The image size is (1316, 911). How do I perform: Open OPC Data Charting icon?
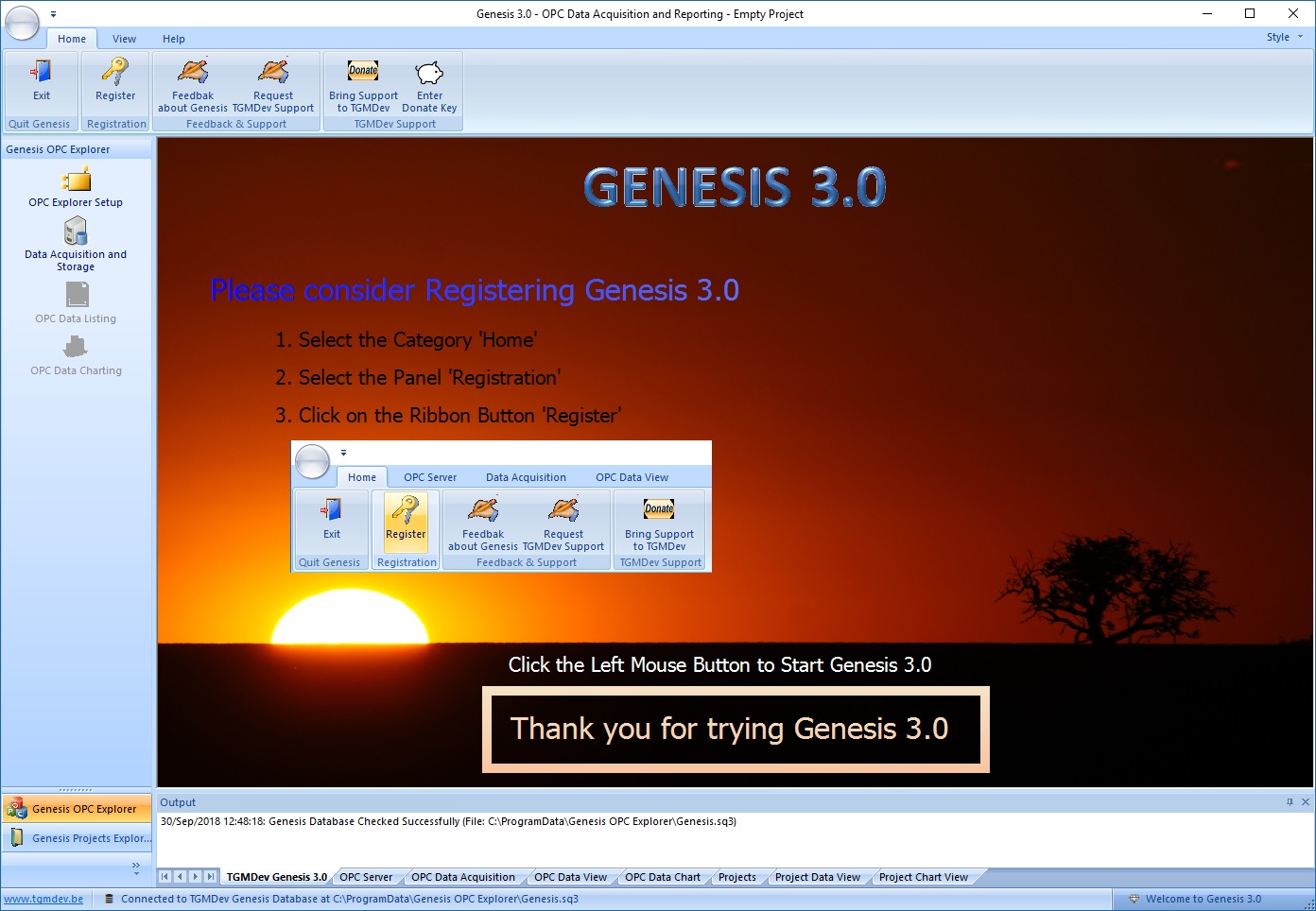(76, 347)
